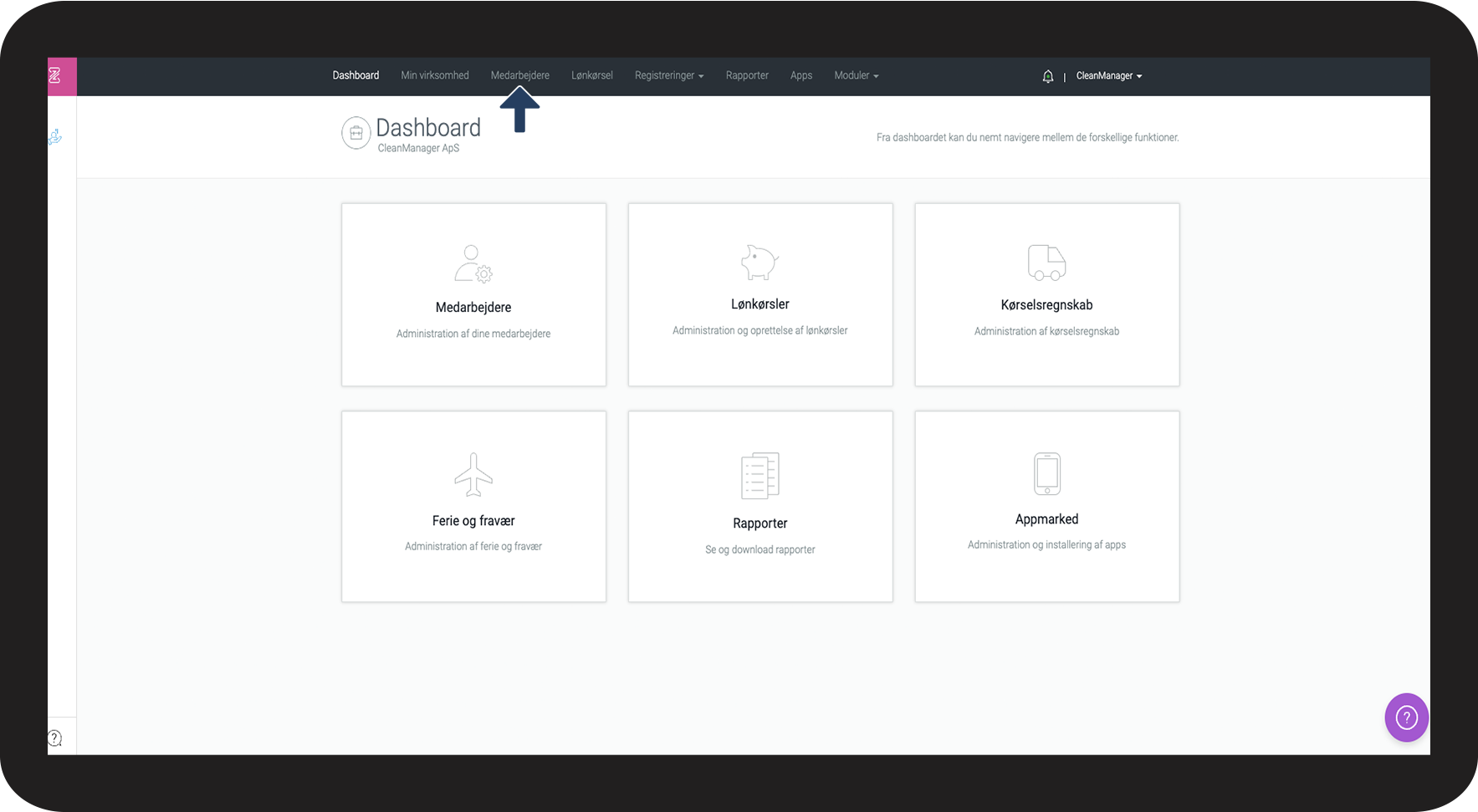The image size is (1478, 812).
Task: Click 'Administration af kørselsregnskab' text
Action: pyautogui.click(x=1046, y=331)
